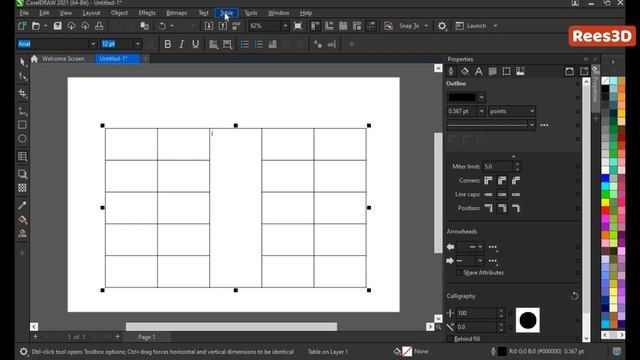Click the Export icon
Image resolution: width=640 pixels, height=360 pixels.
[222, 26]
